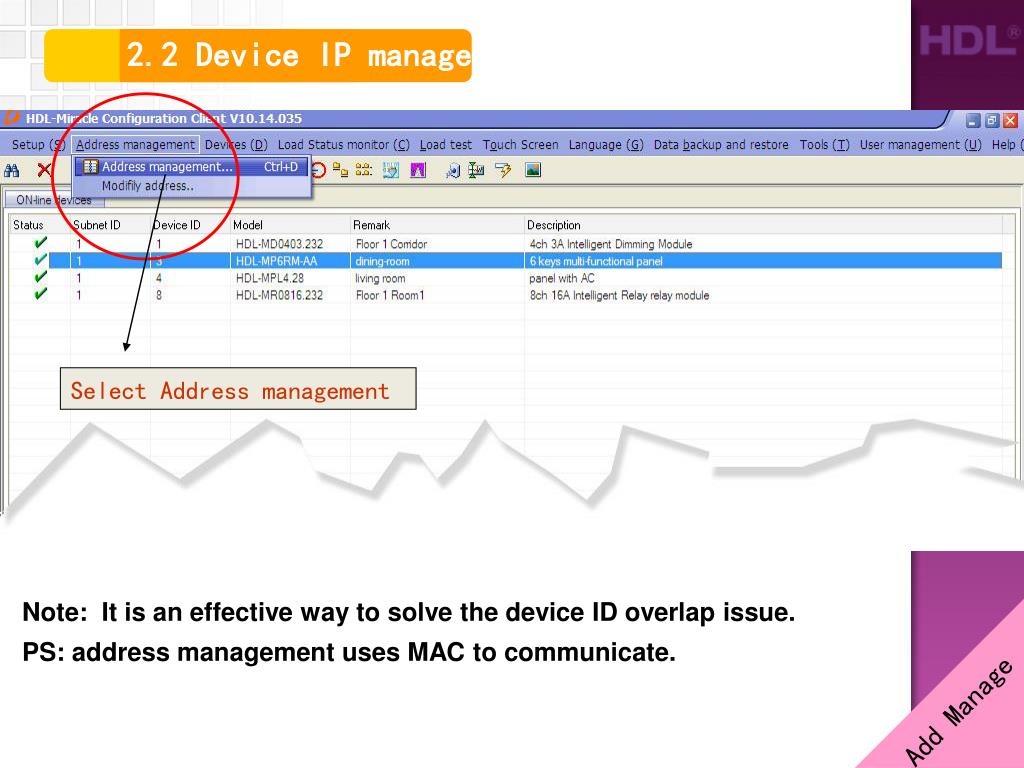This screenshot has width=1024, height=768.
Task: Click the green checkmark for HDL-MPL4.28 row
Action: pos(40,277)
